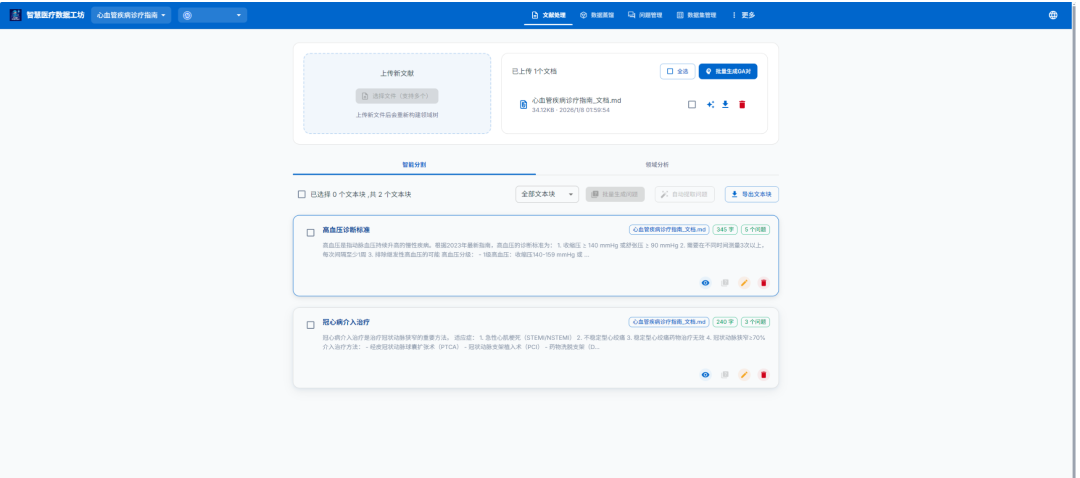The height and width of the screenshot is (478, 1080).
Task: Switch to the 文献处理 tab
Action: click(x=548, y=15)
